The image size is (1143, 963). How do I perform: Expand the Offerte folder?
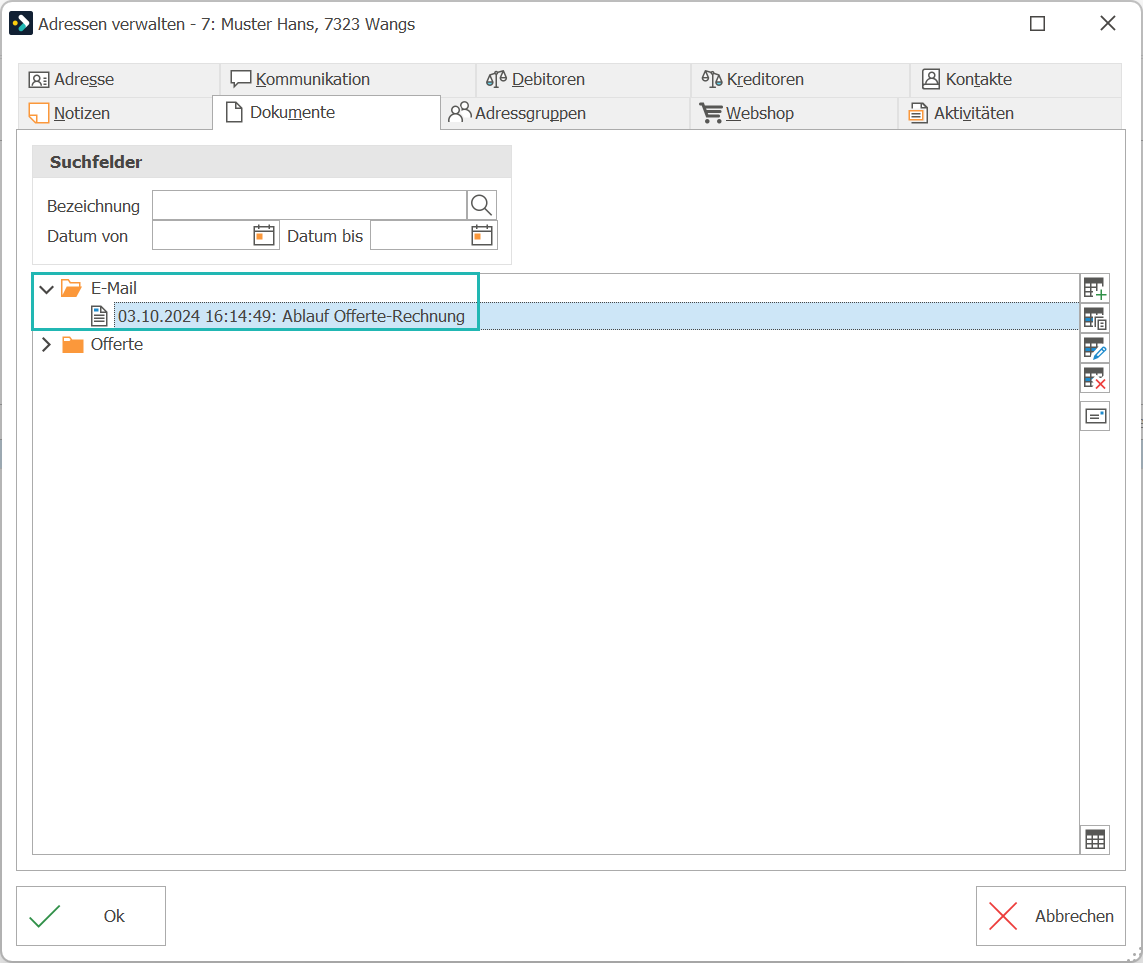pos(47,344)
